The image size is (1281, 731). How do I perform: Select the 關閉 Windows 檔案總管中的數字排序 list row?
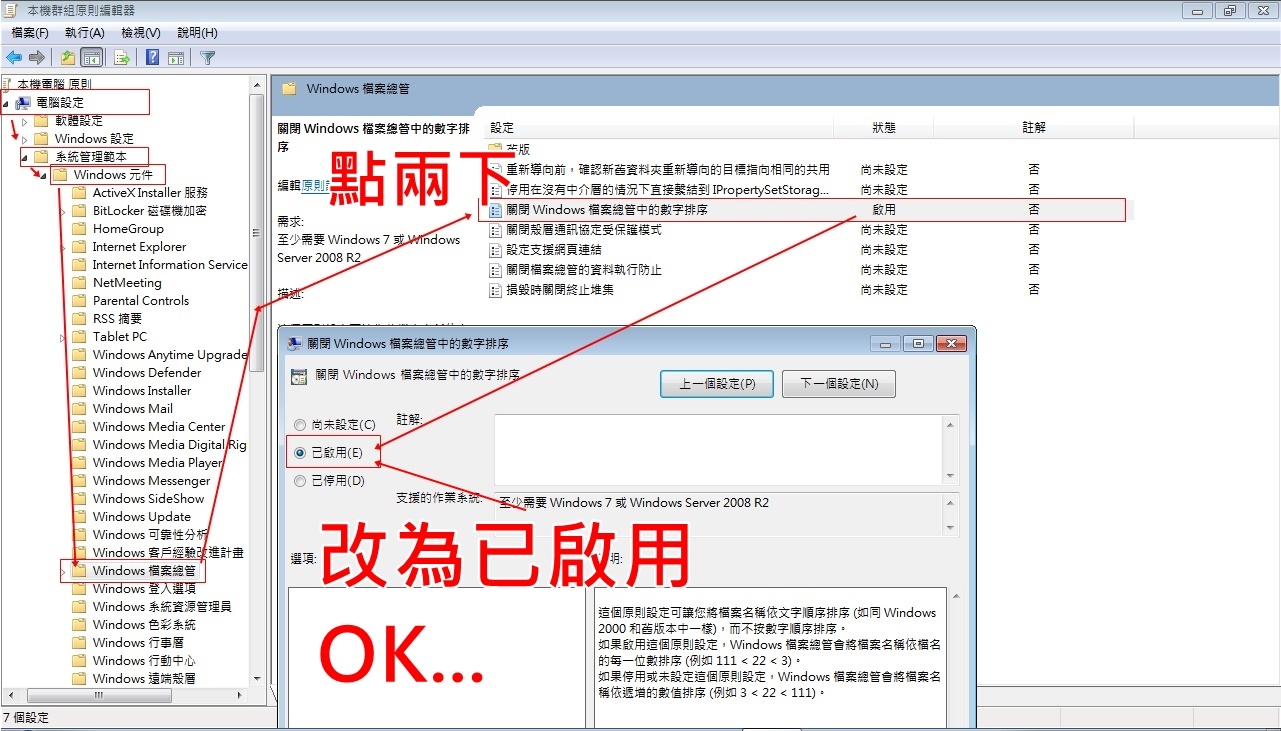point(801,210)
